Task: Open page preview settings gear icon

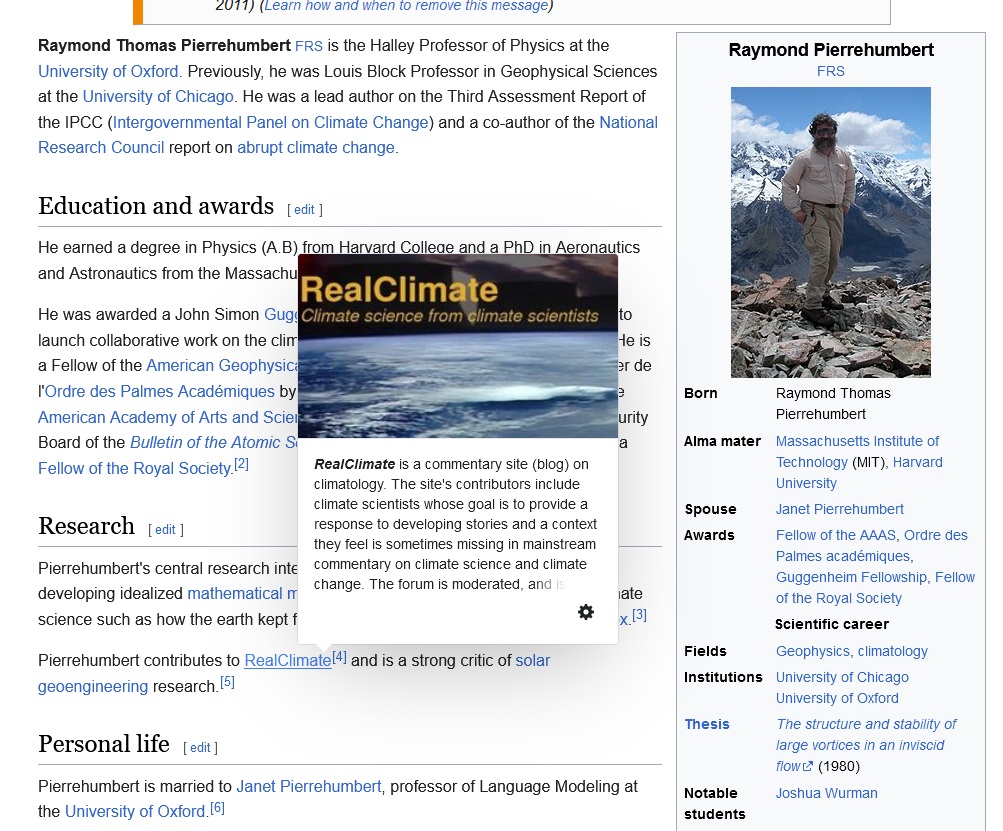Action: [585, 612]
